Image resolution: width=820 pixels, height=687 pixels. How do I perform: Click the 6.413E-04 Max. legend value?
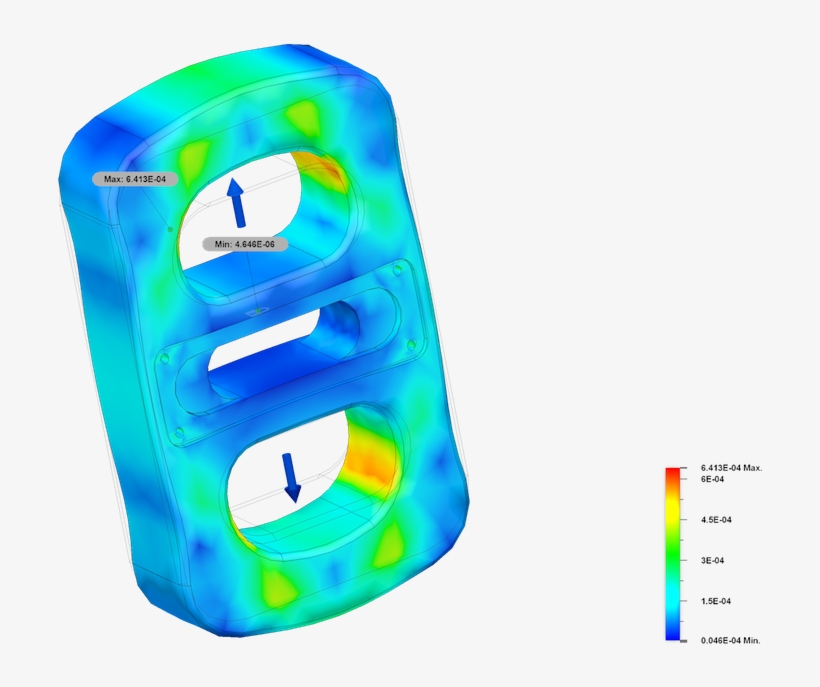[x=731, y=468]
